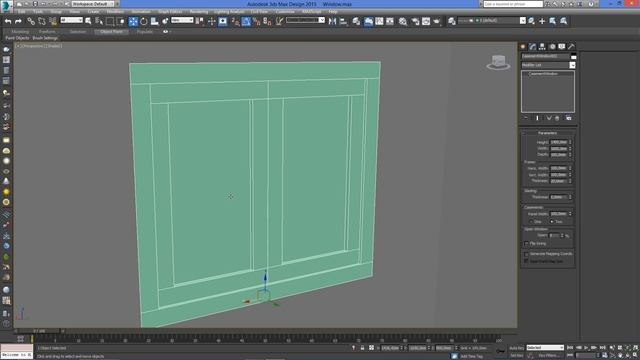Click the ViewCube in the viewport

pyautogui.click(x=498, y=62)
